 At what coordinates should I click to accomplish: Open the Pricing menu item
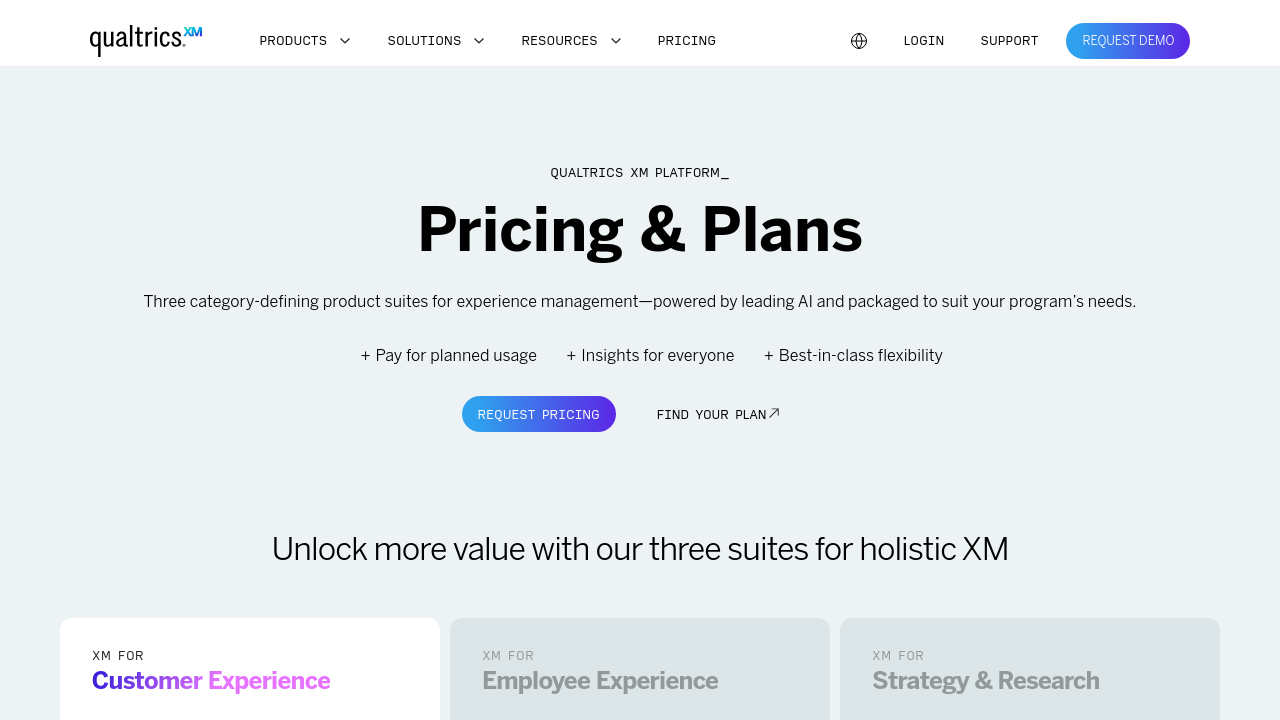pyautogui.click(x=686, y=41)
